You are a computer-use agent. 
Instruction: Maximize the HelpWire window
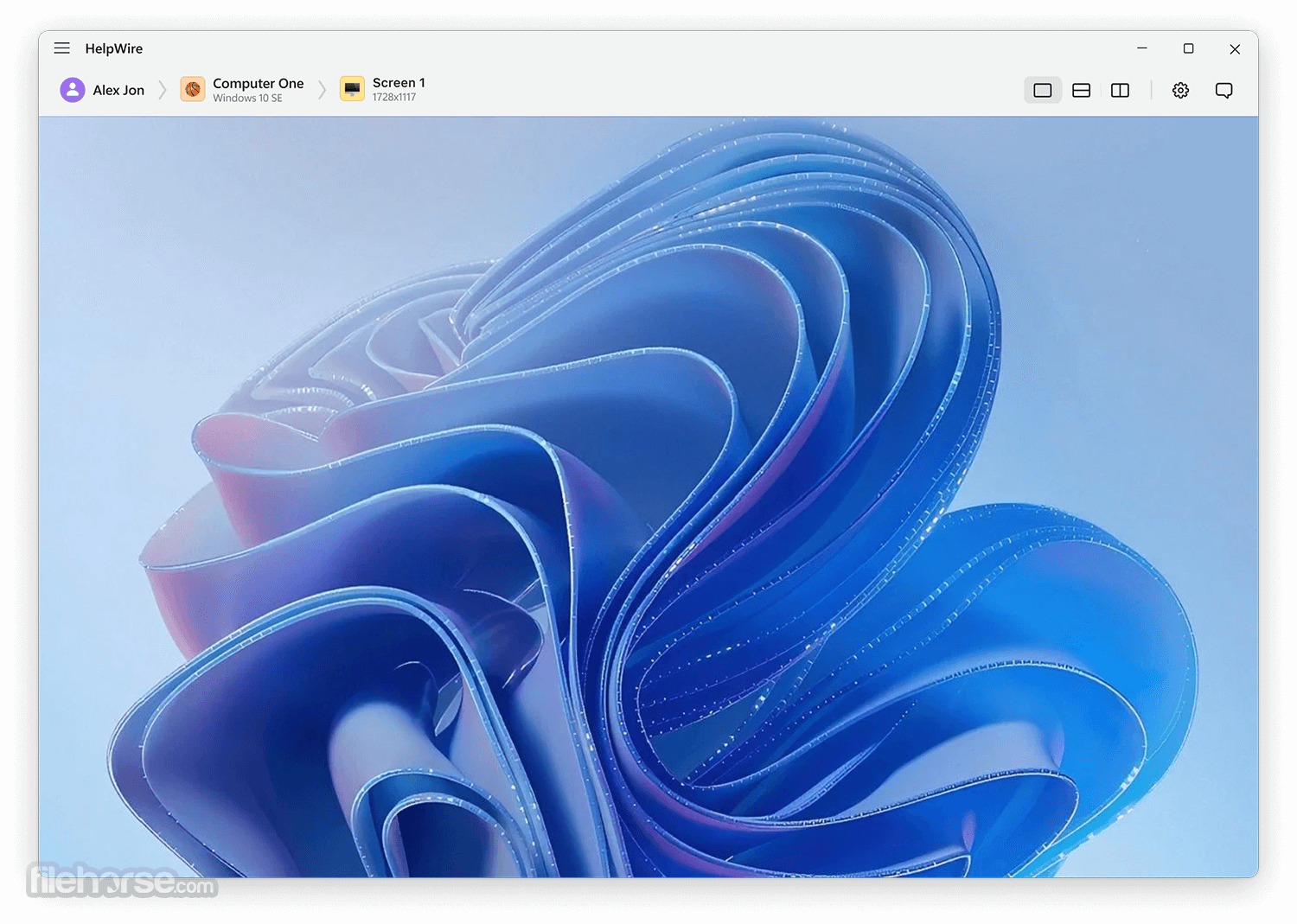pyautogui.click(x=1188, y=48)
